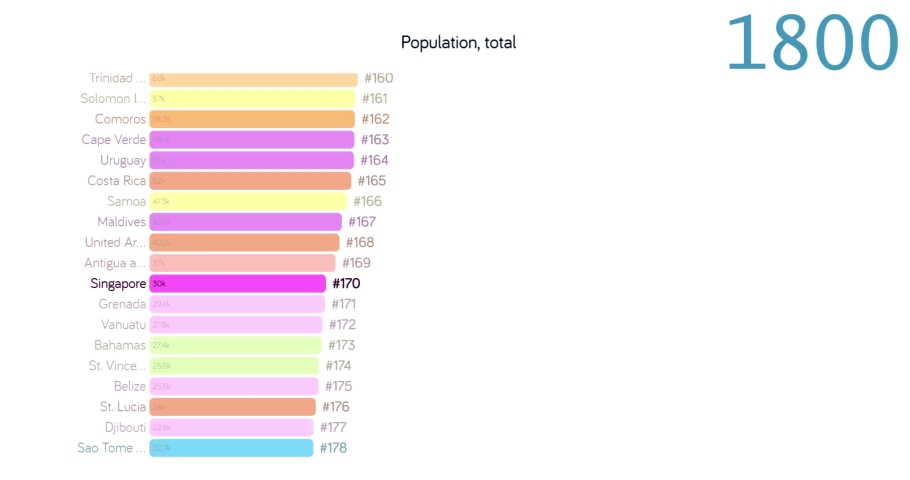Click the Solomon Islands yellow bar

coord(252,99)
